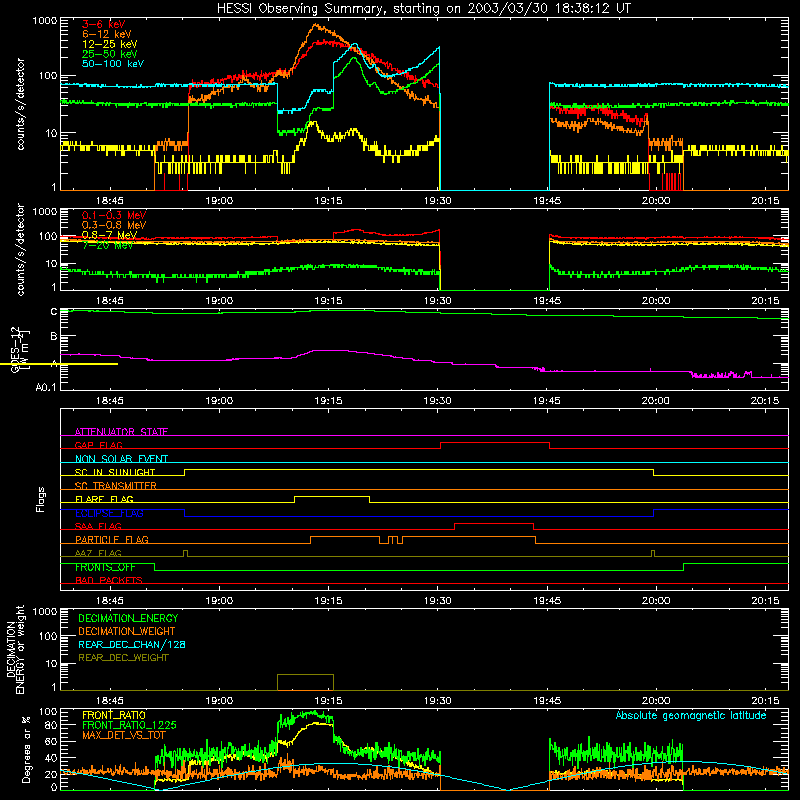Select the 'Degrees or %' axis title
The height and width of the screenshot is (800, 800).
(x=26, y=750)
